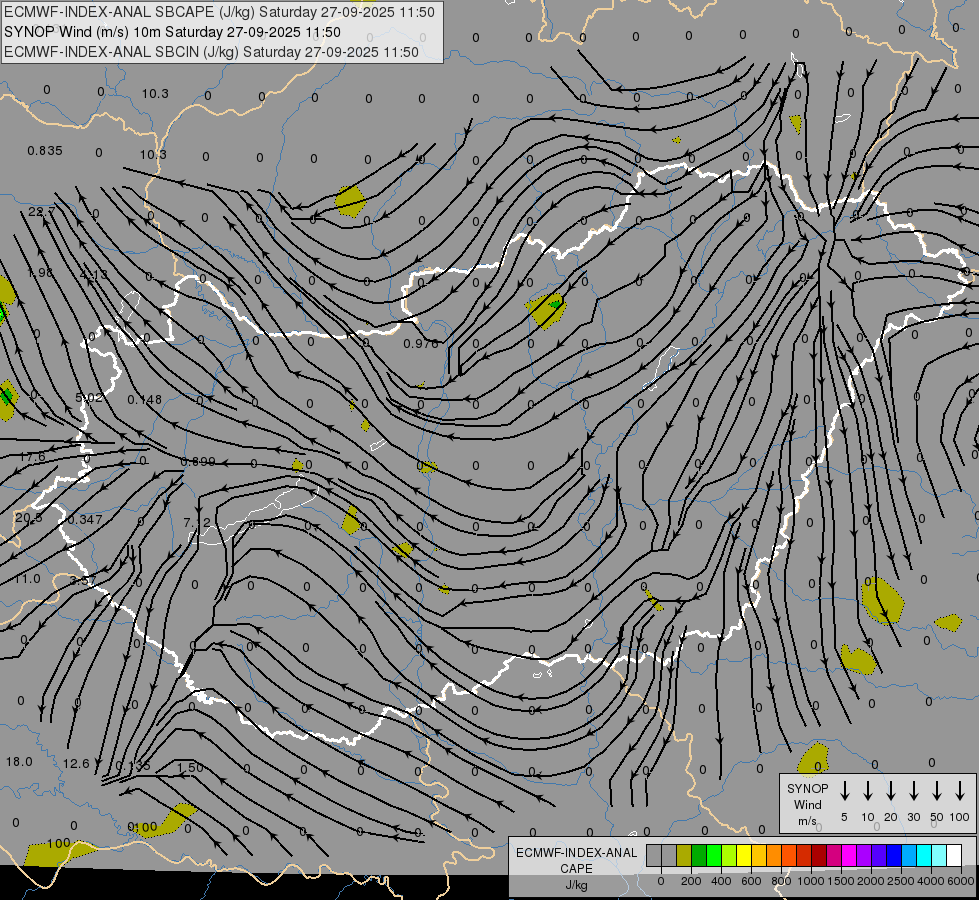This screenshot has height=900, width=979.
Task: Click the ECMWF-INDEX-ANAL SBCIN title line
Action: [x=211, y=52]
